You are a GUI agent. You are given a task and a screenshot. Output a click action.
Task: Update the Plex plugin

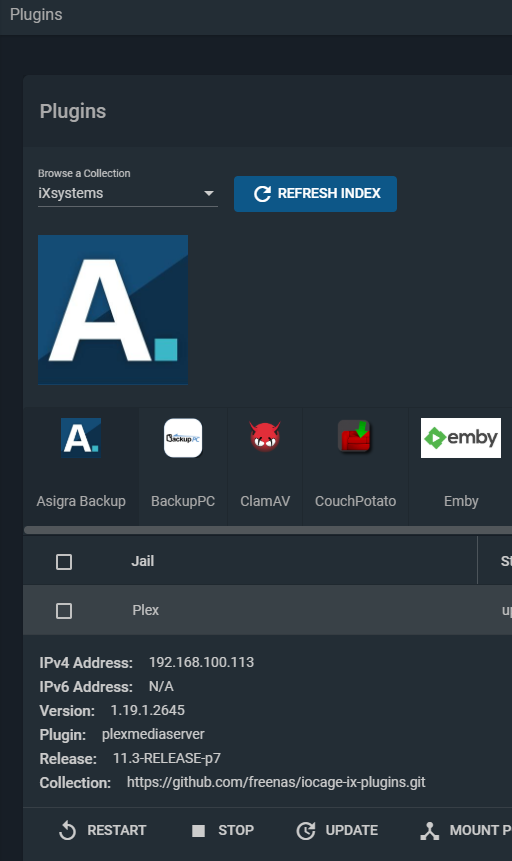tap(337, 830)
